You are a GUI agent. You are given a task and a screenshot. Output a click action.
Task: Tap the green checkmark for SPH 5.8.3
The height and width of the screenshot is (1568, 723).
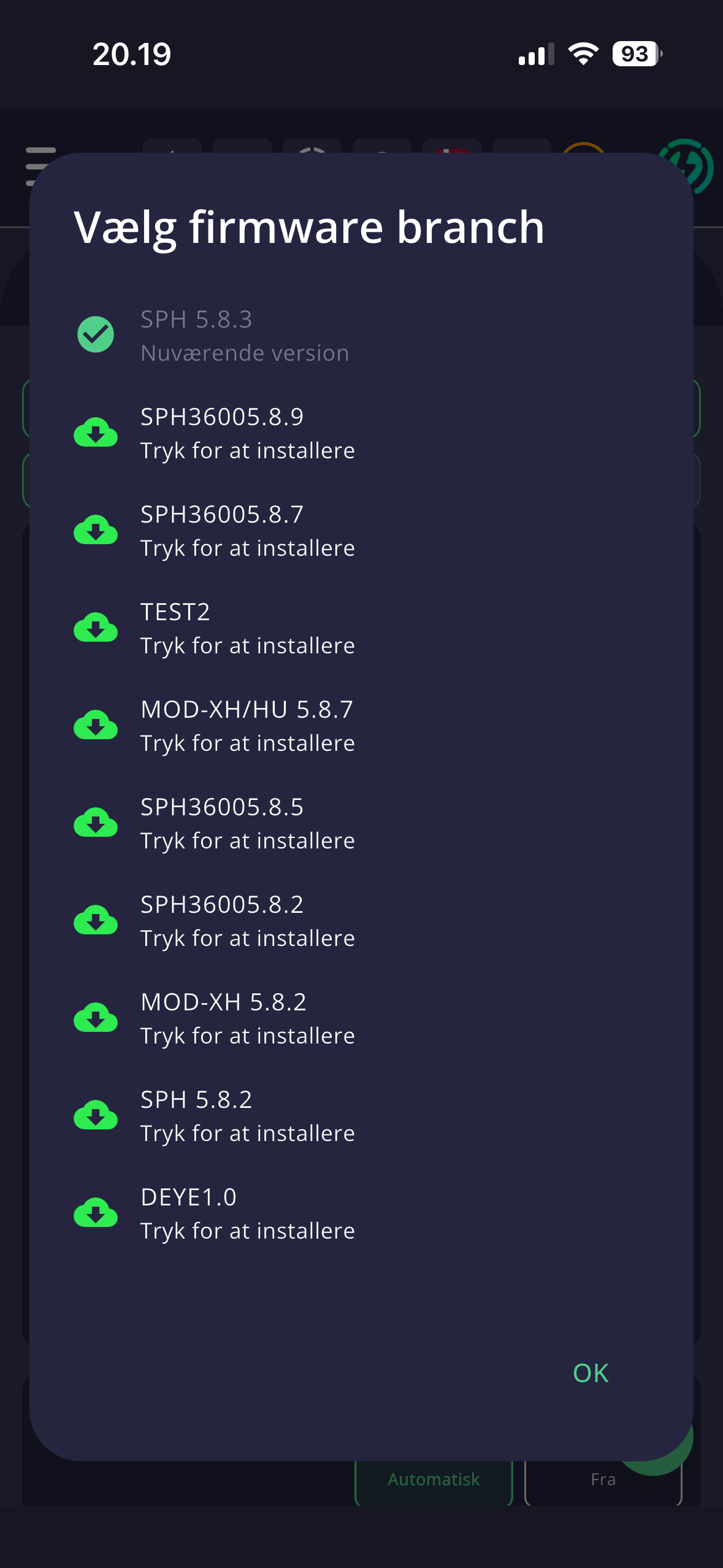point(96,334)
